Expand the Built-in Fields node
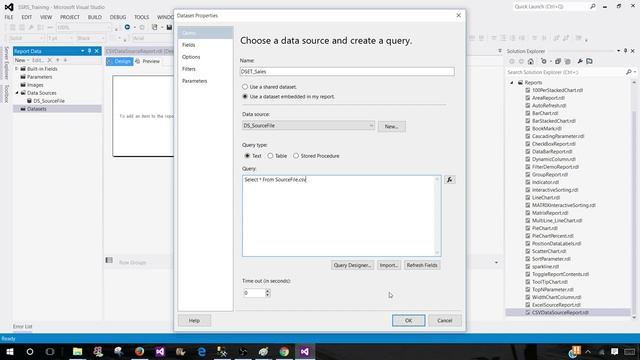 click(x=17, y=69)
